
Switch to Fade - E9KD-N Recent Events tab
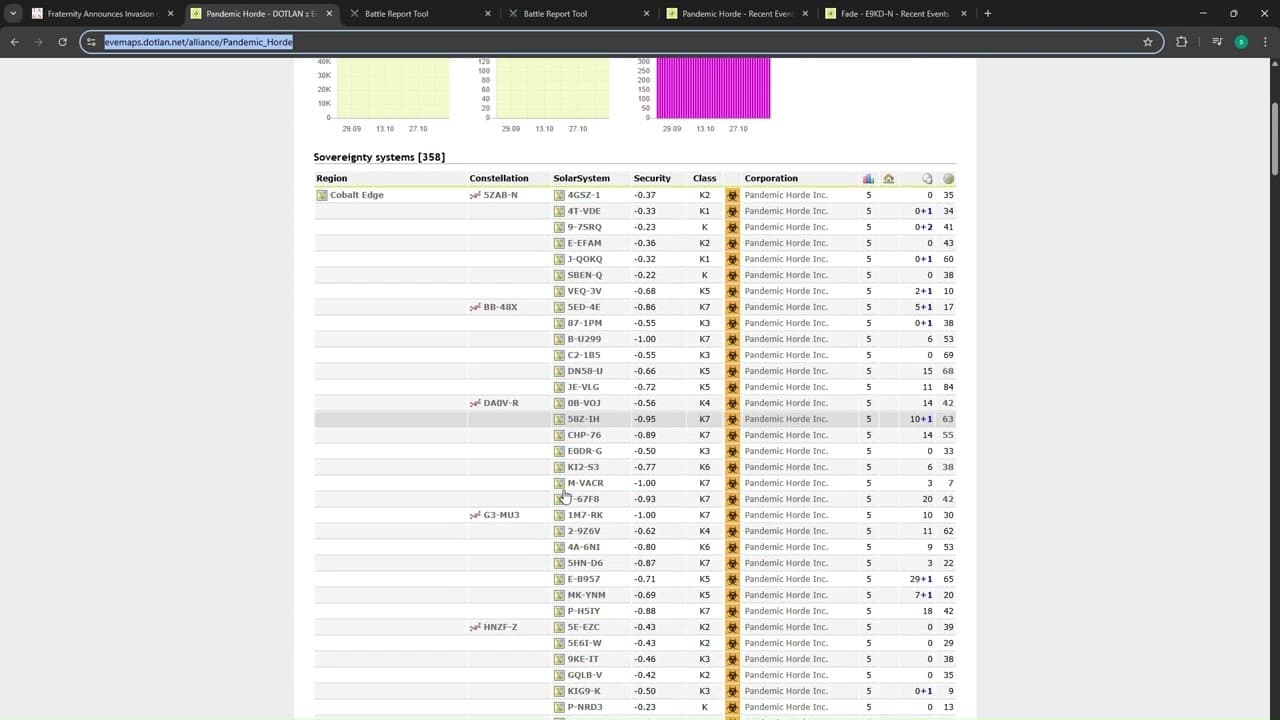(895, 14)
